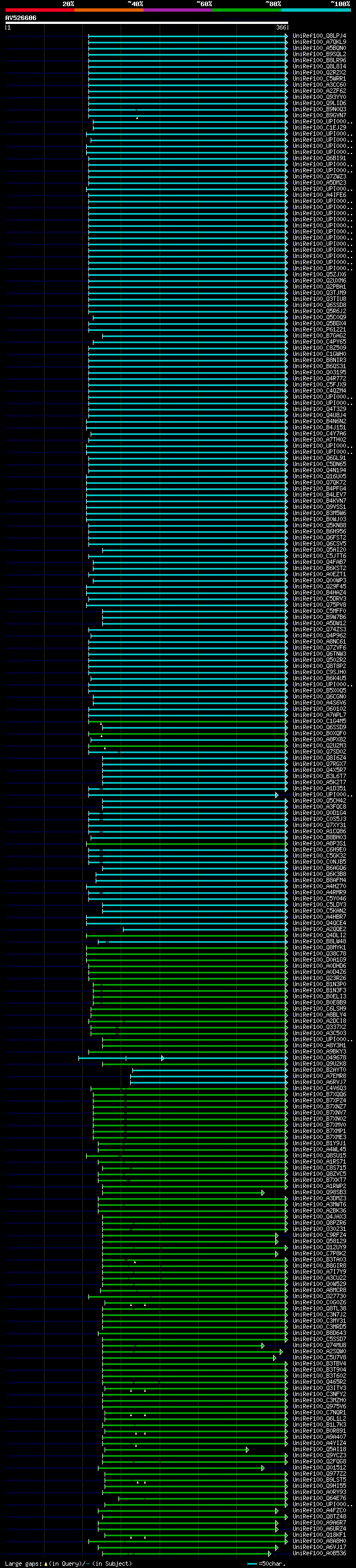This screenshot has height=1568, width=356.
Task: Select hit label UniRef100_Q6BI91
Action: click(319, 159)
